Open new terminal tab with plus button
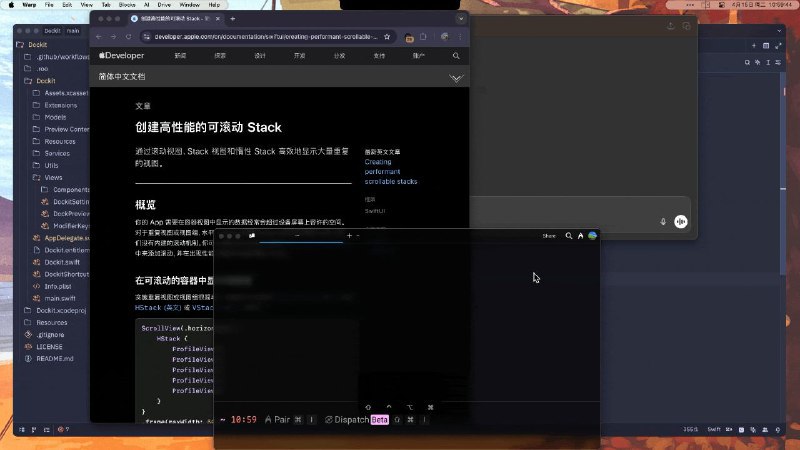The image size is (800, 450). click(x=348, y=235)
